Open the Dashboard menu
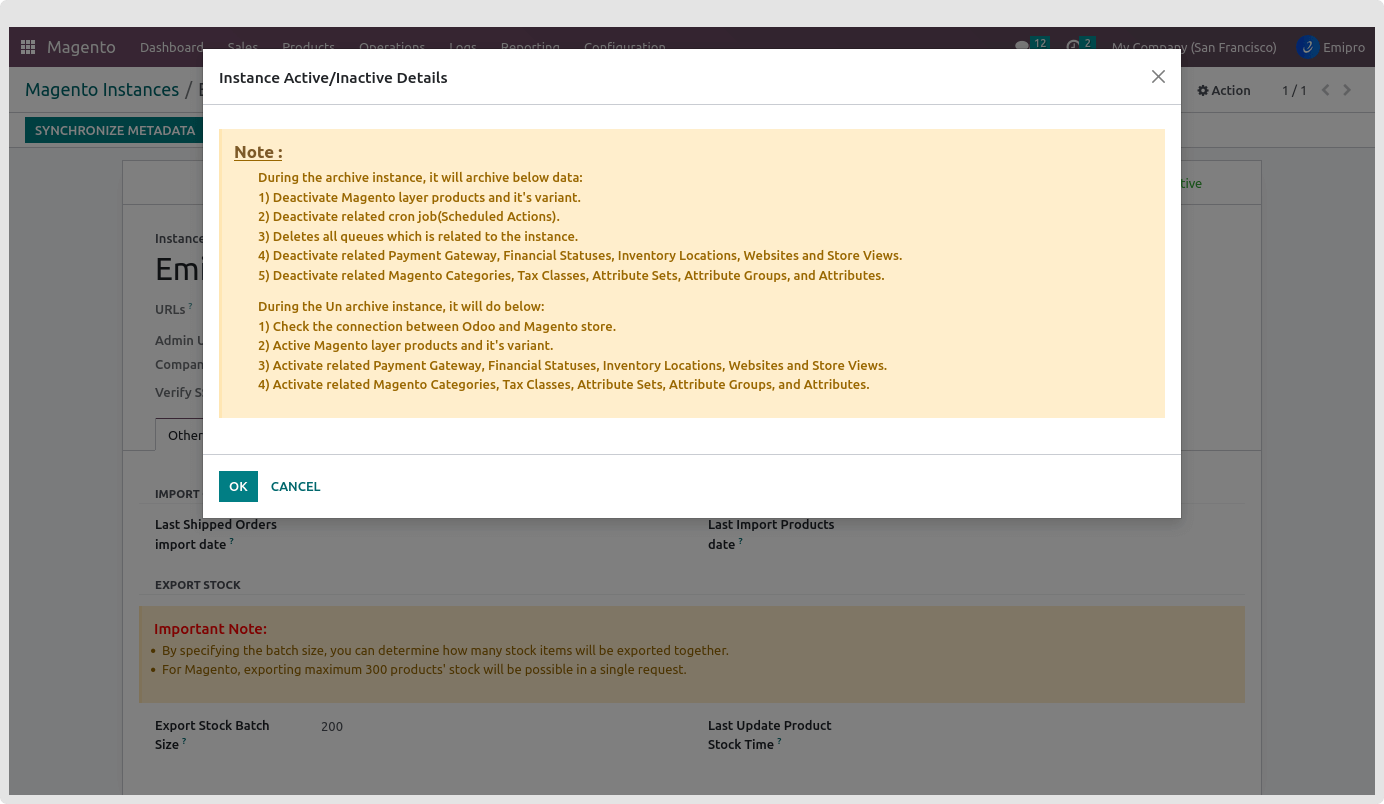This screenshot has width=1384, height=804. point(171,47)
